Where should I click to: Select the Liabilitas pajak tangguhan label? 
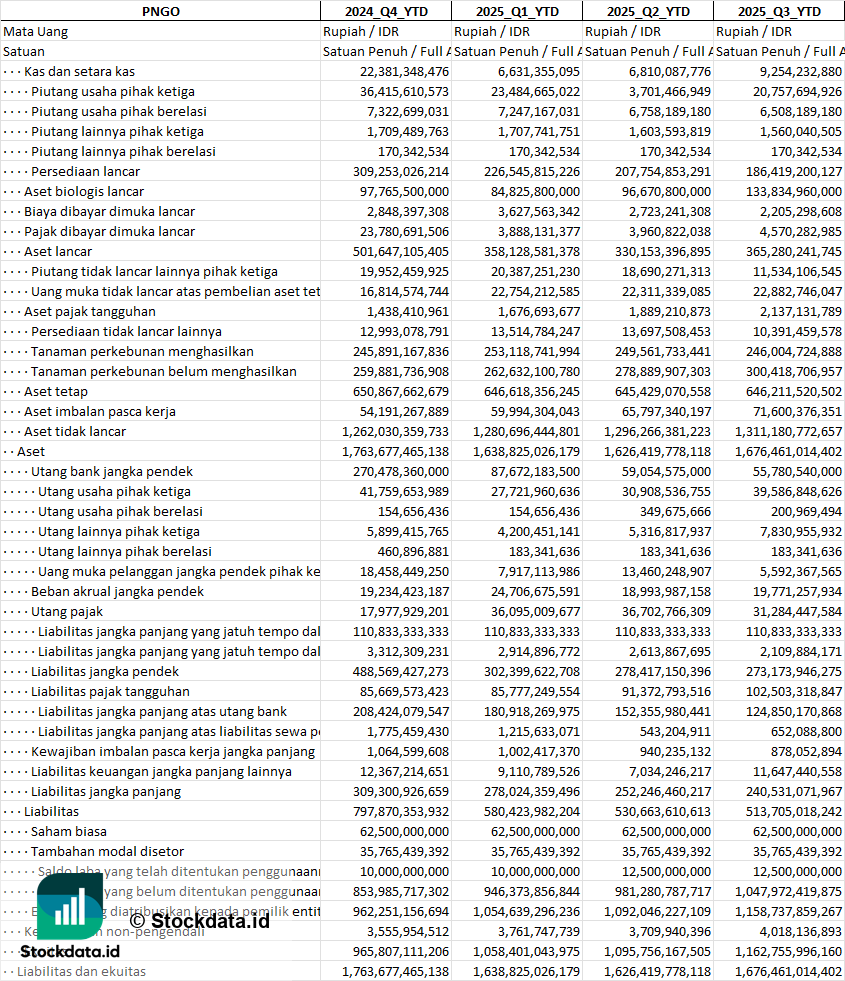click(111, 691)
